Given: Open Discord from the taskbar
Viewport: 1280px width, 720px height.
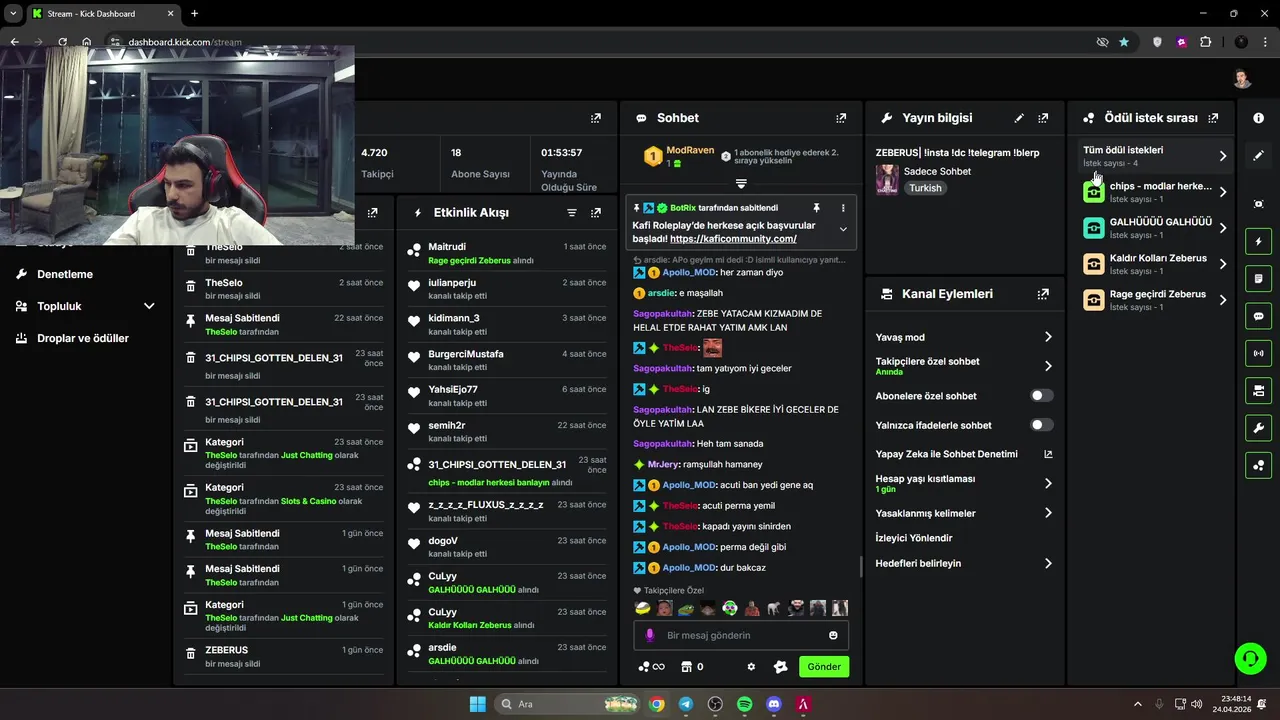Looking at the screenshot, I should pos(773,704).
